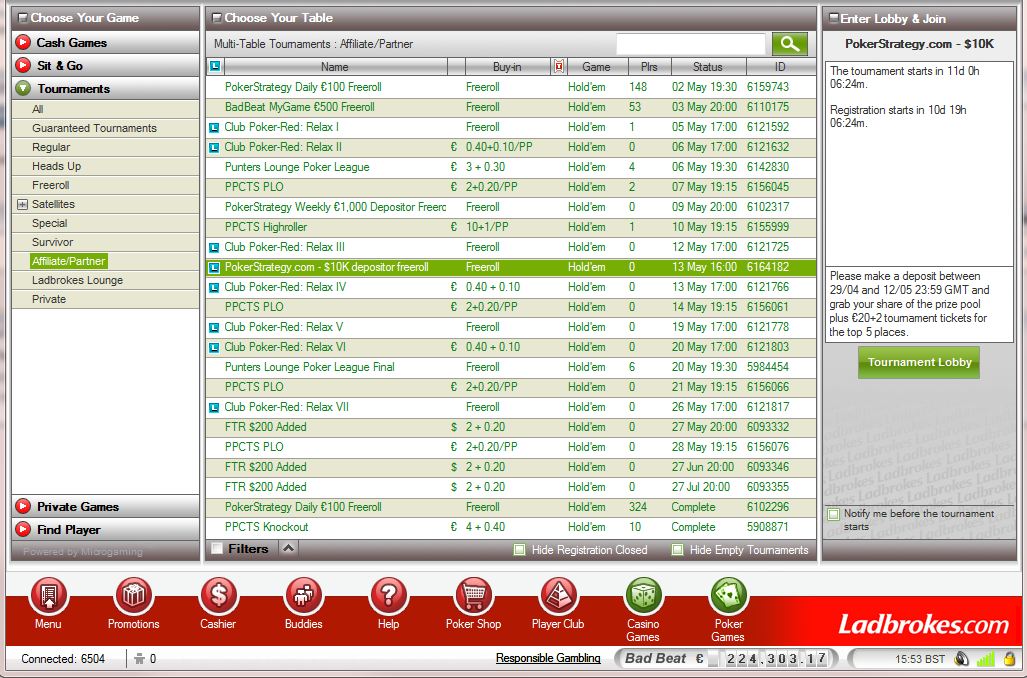The height and width of the screenshot is (678, 1027).
Task: Select the All tournaments filter
Action: [x=38, y=109]
